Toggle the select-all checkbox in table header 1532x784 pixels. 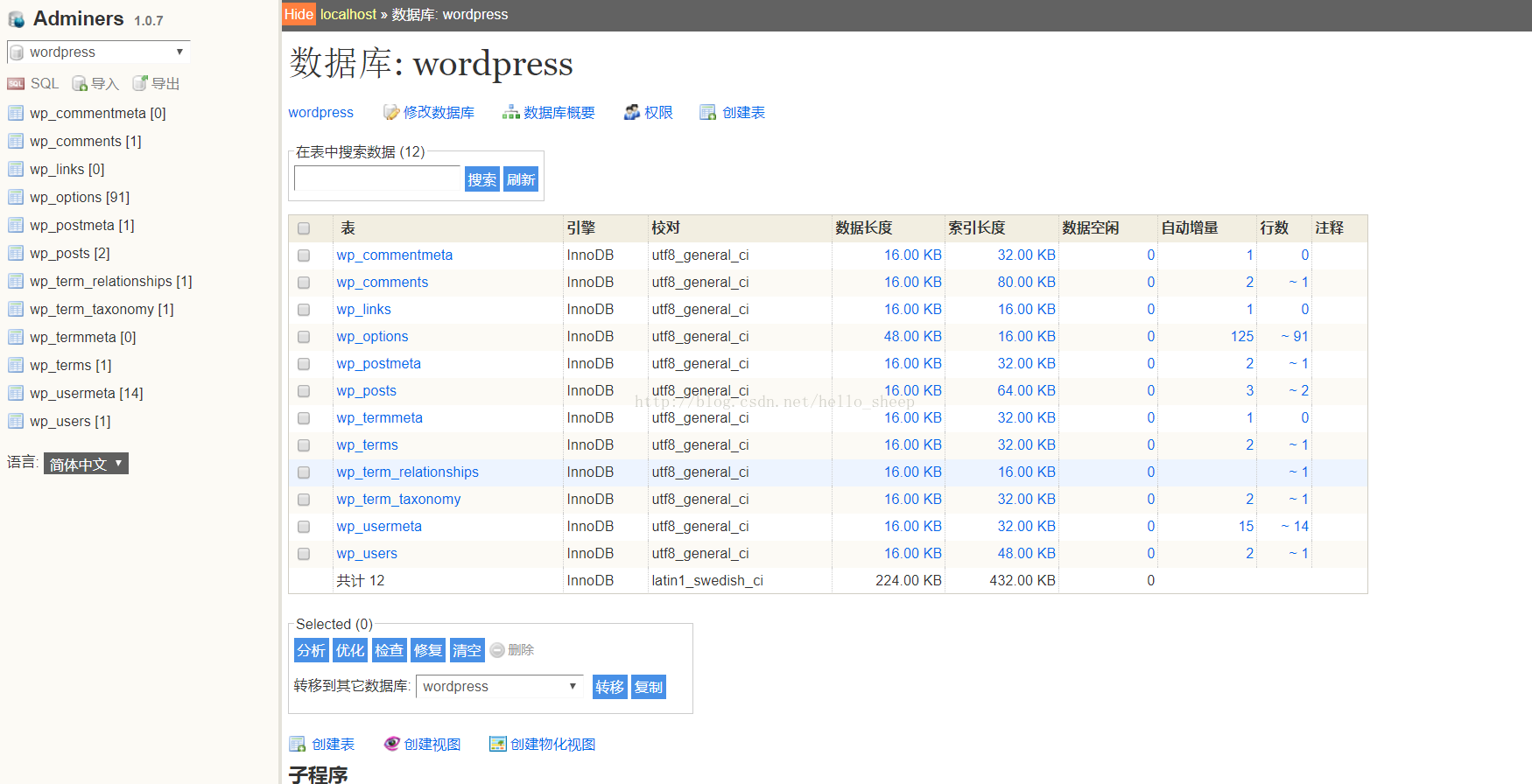304,228
